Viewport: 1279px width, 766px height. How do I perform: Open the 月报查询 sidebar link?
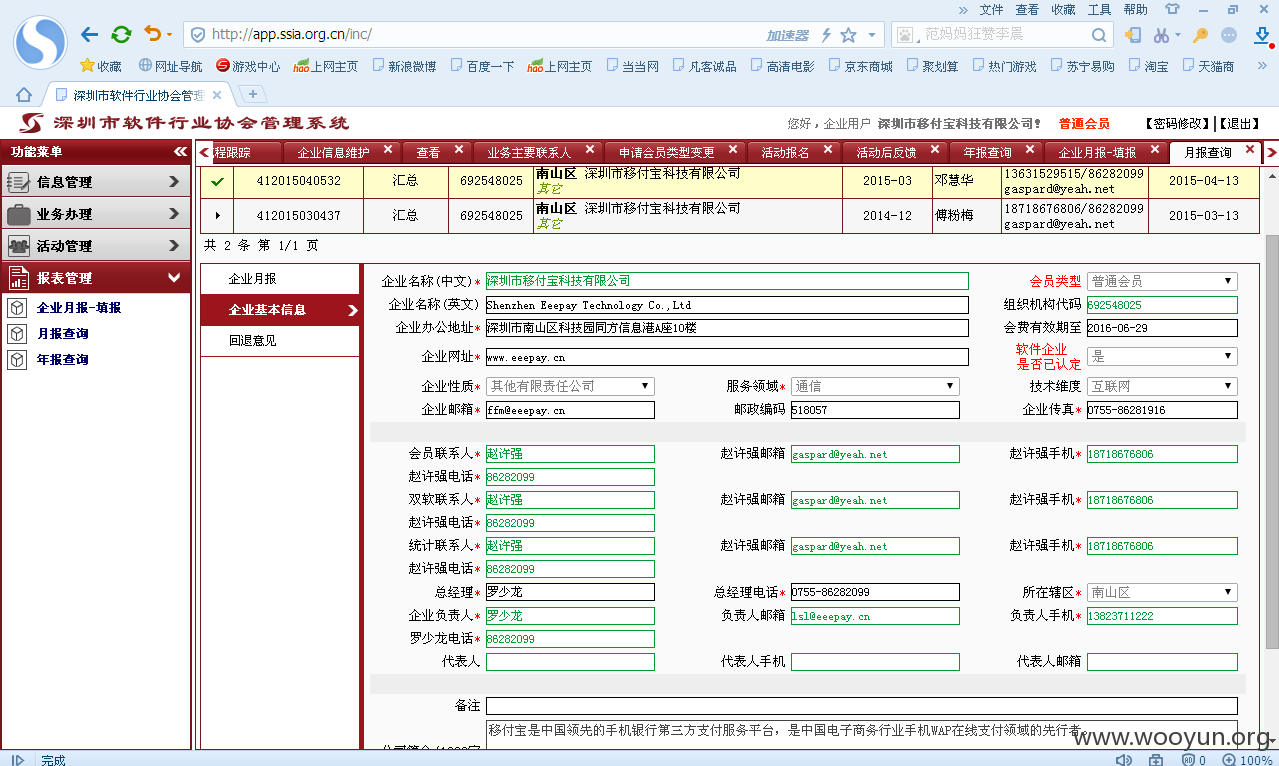pos(63,334)
